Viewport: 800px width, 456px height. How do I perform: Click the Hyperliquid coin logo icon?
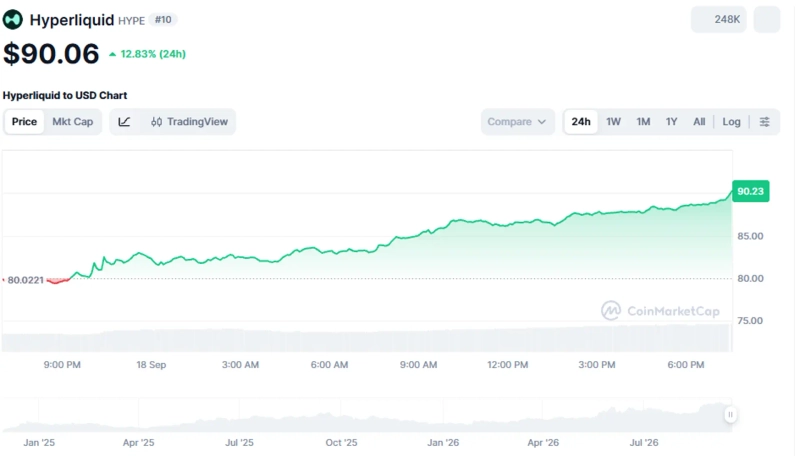[13, 20]
